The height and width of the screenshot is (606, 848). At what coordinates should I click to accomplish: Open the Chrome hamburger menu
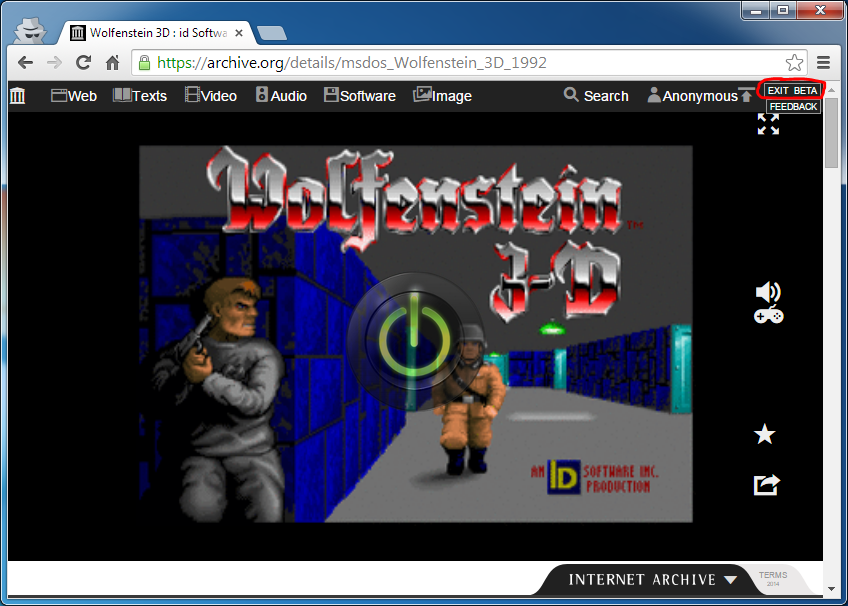823,63
